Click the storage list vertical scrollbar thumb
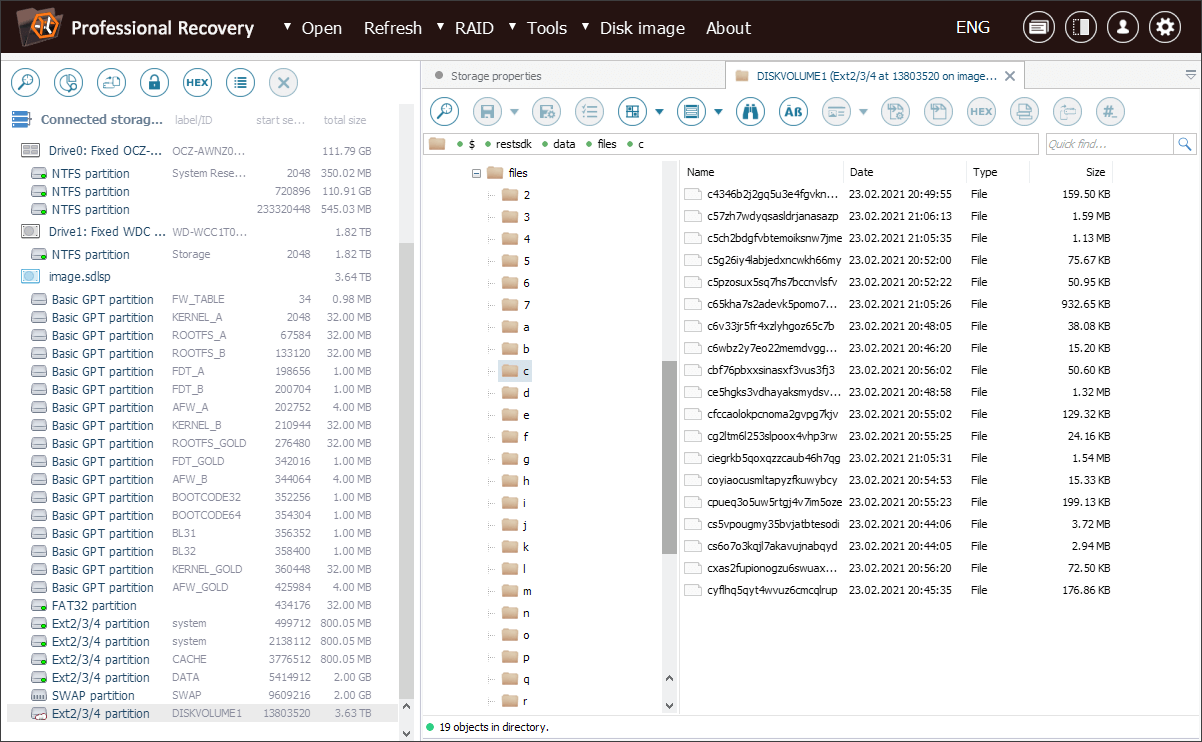The height and width of the screenshot is (742, 1202). click(406, 470)
